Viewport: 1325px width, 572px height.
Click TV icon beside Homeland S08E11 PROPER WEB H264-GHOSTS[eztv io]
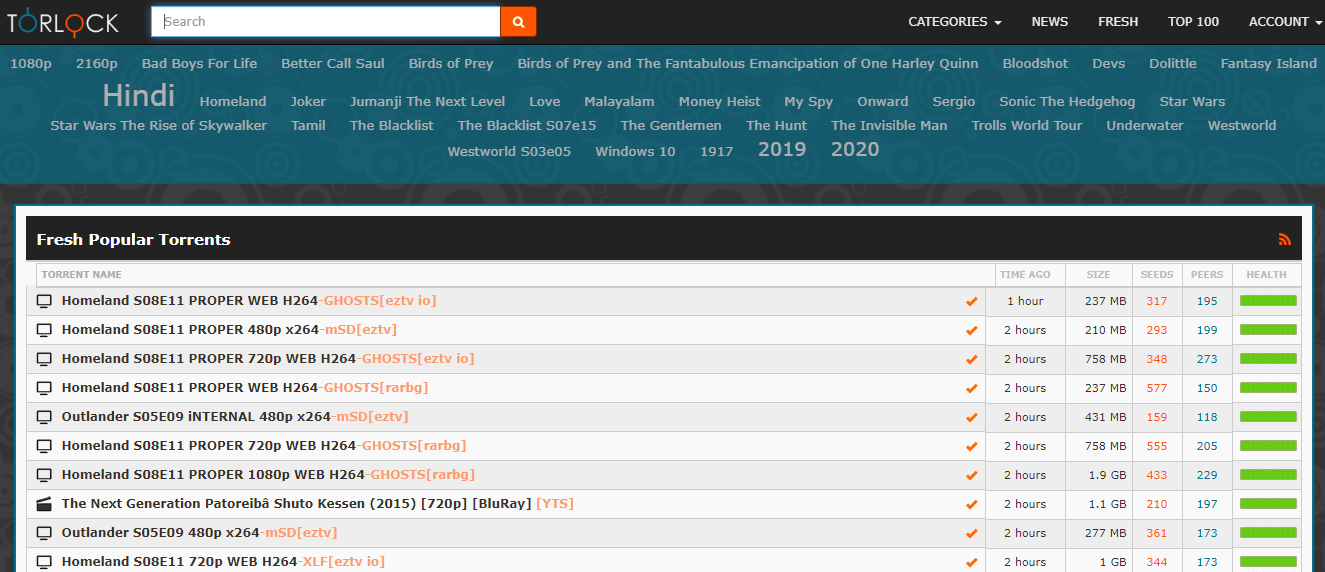tap(44, 301)
